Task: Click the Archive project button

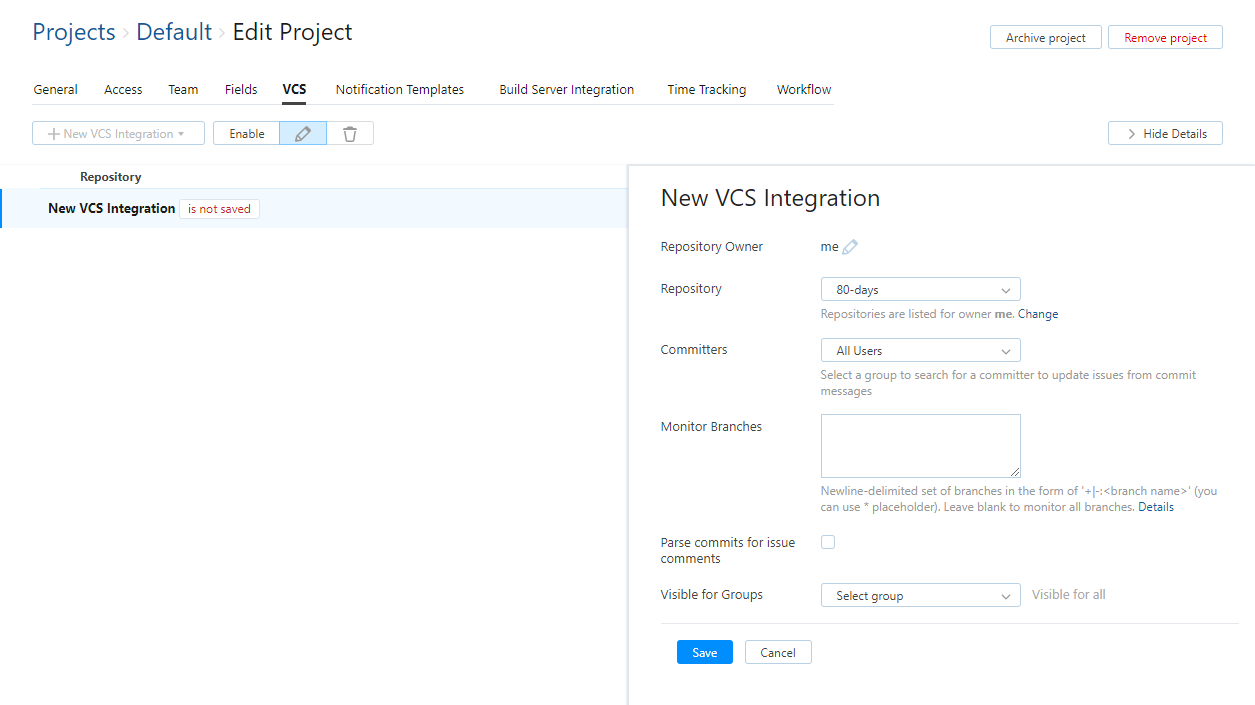Action: click(1045, 38)
